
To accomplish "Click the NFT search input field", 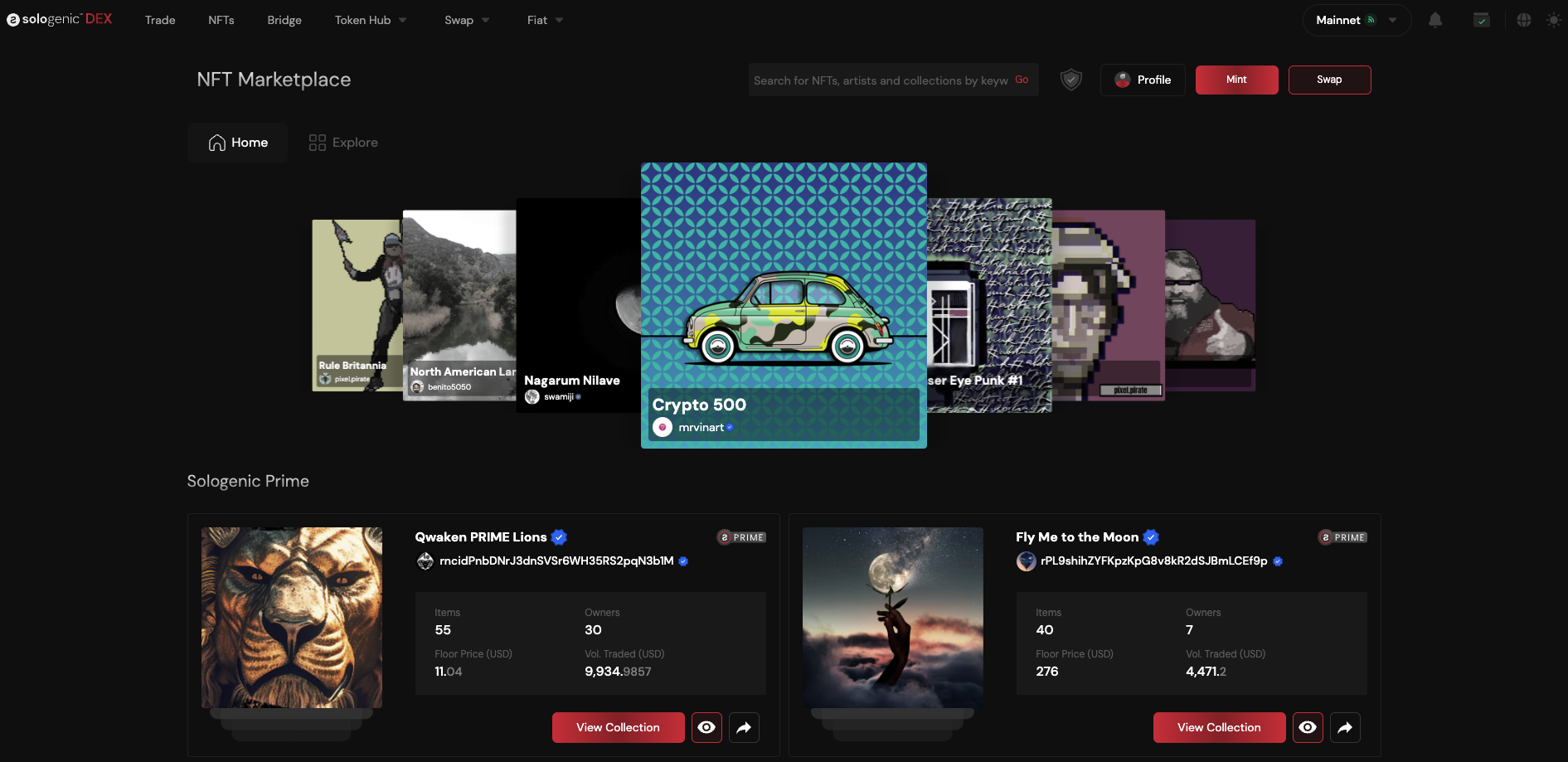I will [x=879, y=80].
